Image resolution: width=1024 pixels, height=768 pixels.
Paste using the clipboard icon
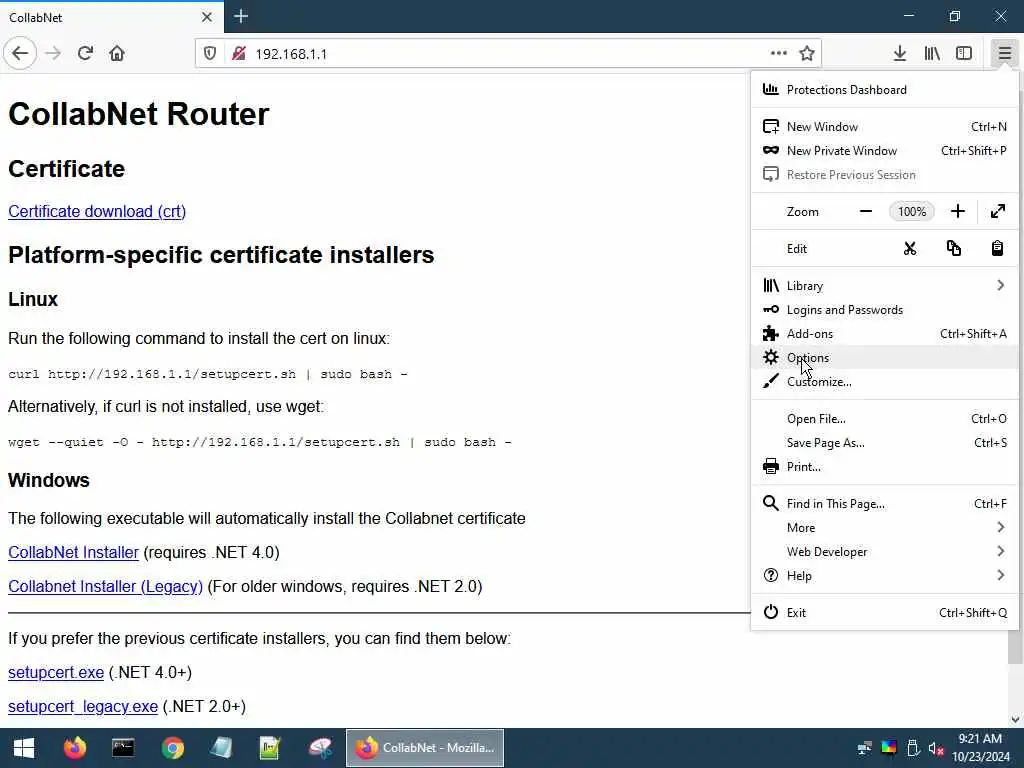997,249
